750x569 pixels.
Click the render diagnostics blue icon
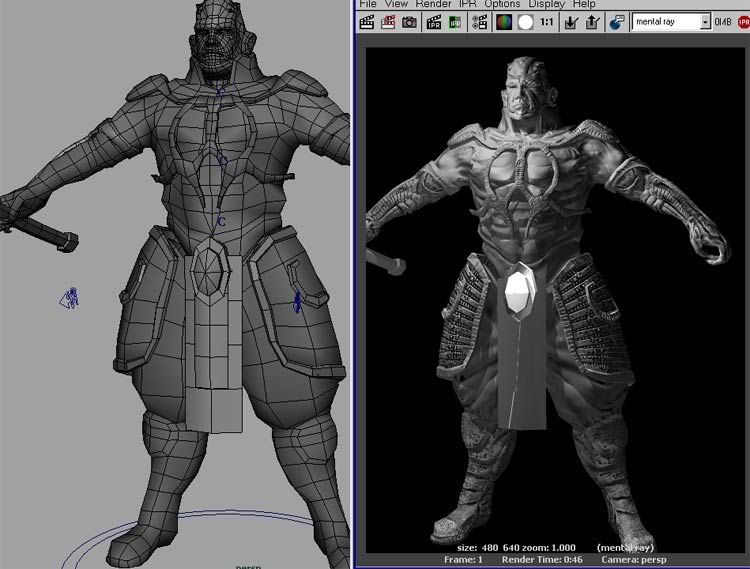click(x=617, y=22)
